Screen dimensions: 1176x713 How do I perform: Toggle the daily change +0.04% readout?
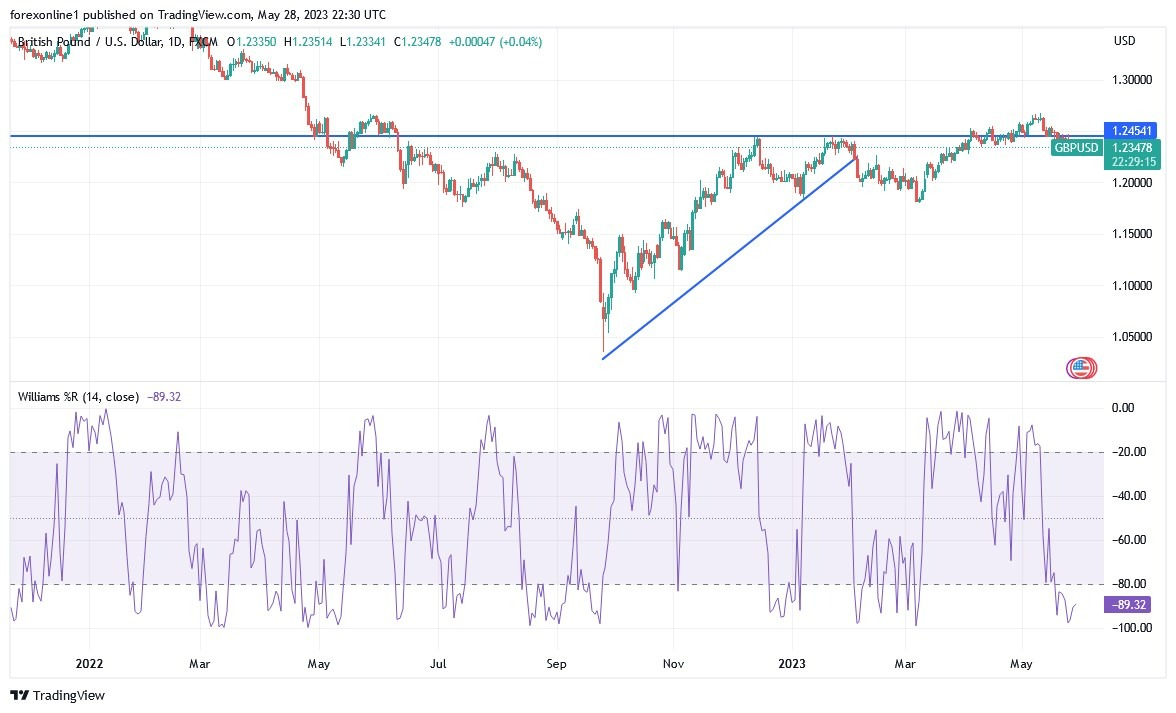(519, 42)
